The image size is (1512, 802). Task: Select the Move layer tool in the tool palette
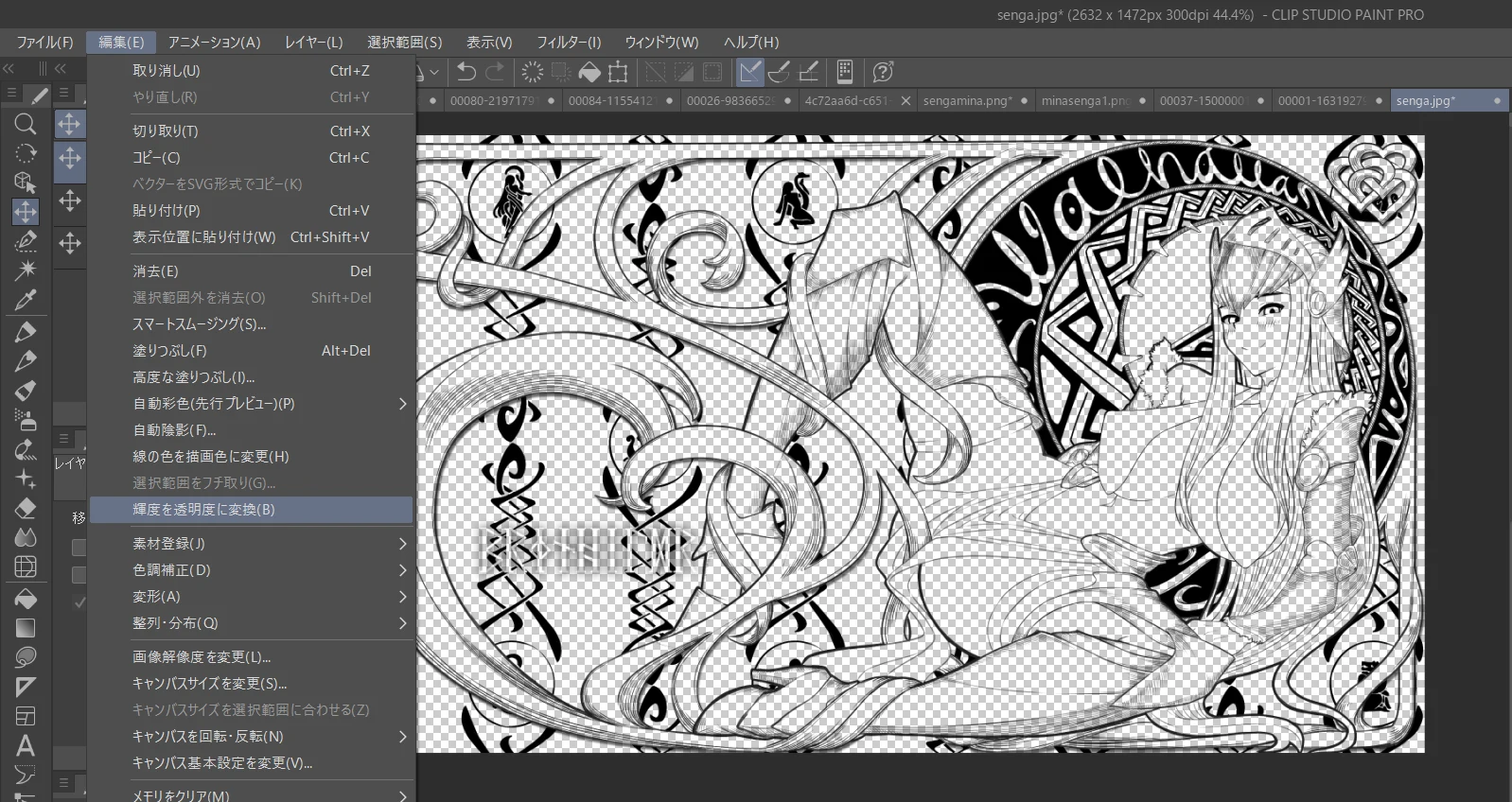pyautogui.click(x=26, y=212)
